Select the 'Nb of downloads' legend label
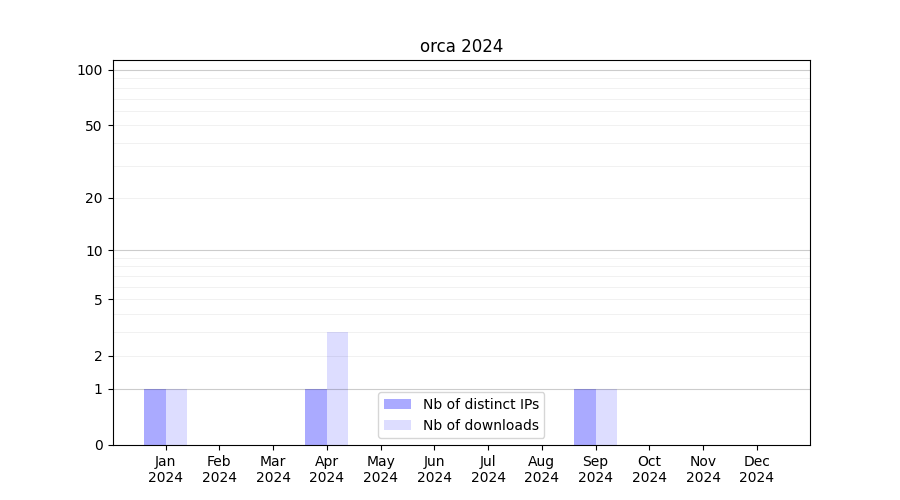This screenshot has height=500, width=900. (x=480, y=425)
